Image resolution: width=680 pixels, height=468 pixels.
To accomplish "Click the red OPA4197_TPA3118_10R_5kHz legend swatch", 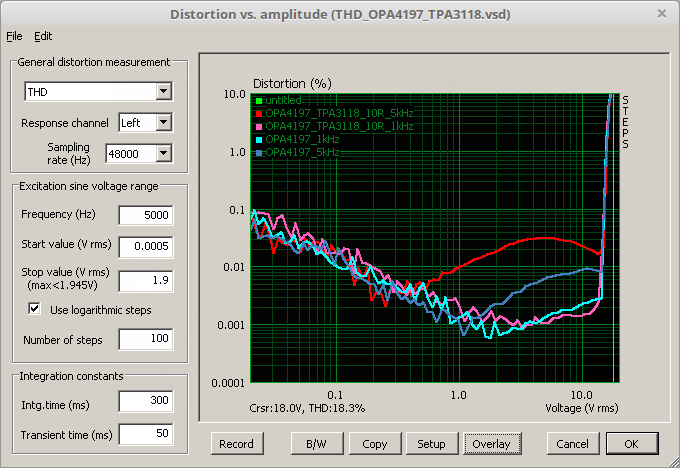I will (258, 114).
